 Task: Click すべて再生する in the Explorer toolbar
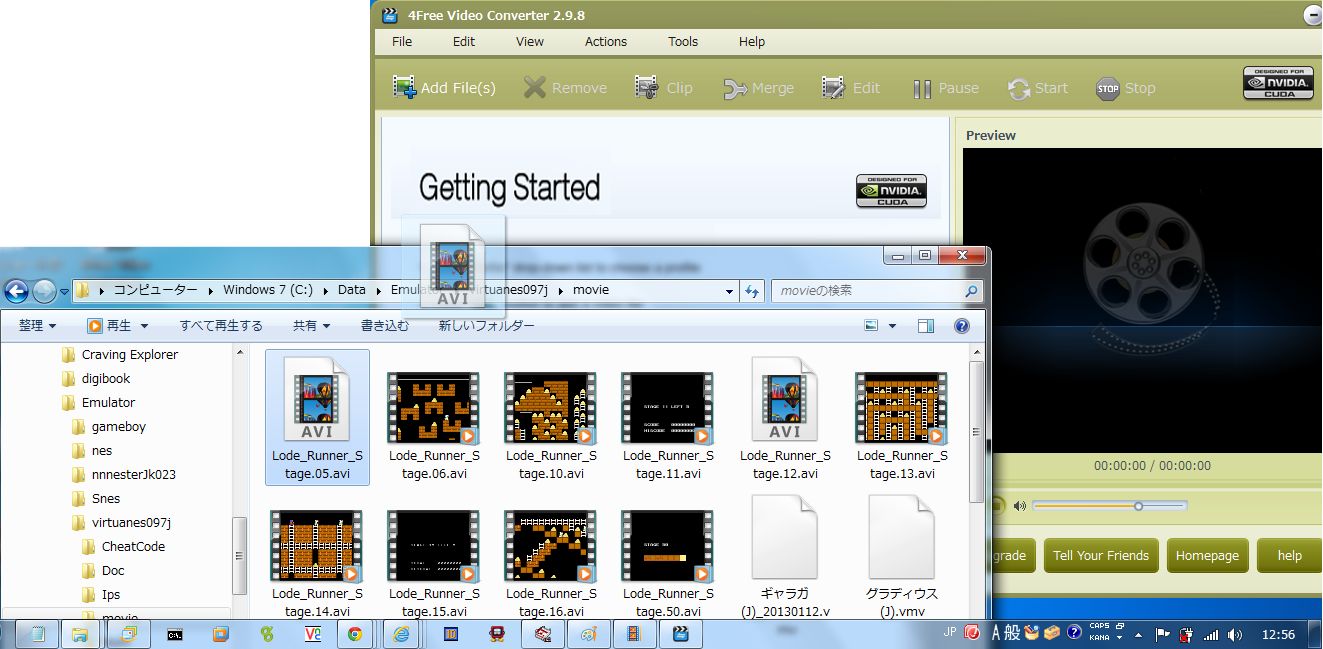(x=221, y=326)
